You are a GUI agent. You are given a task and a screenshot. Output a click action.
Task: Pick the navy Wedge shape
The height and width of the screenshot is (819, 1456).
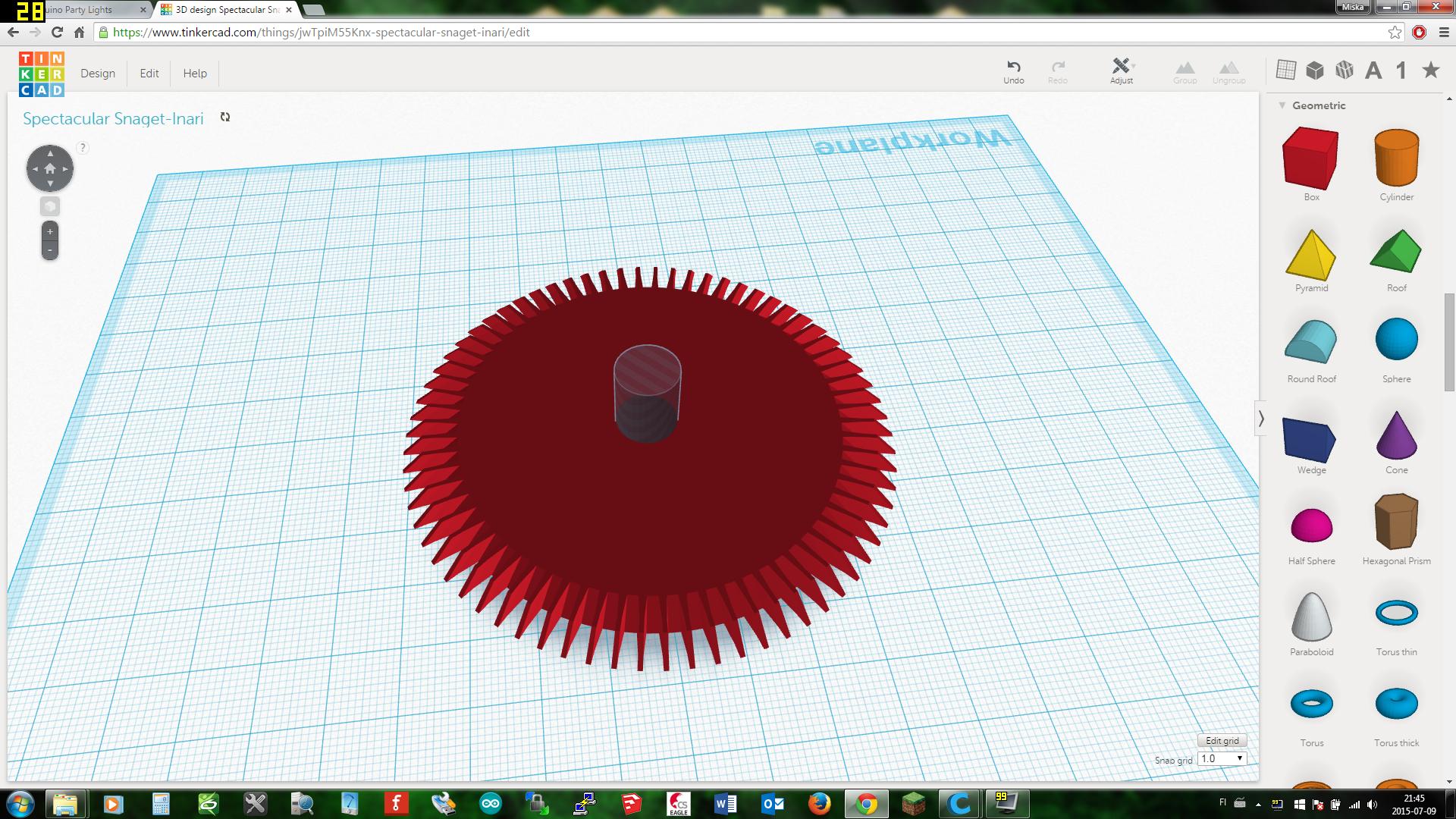(x=1311, y=438)
